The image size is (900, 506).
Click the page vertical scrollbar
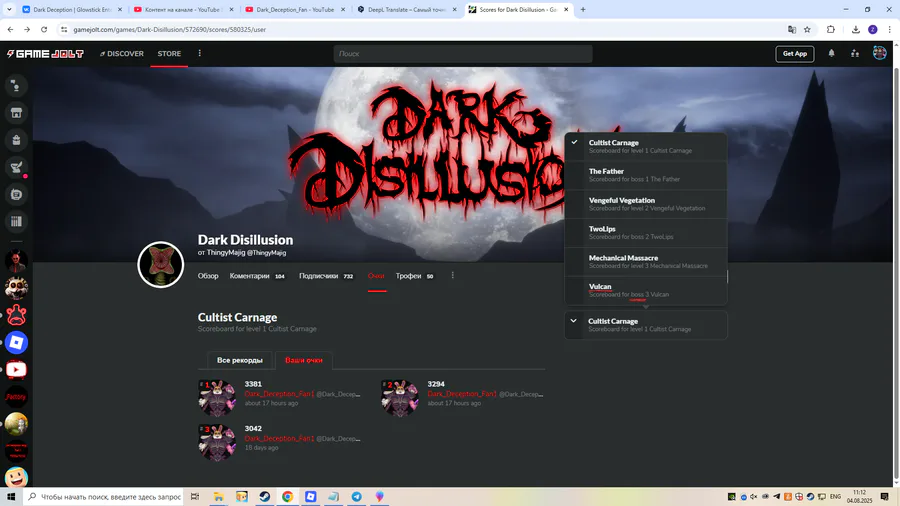(x=896, y=275)
